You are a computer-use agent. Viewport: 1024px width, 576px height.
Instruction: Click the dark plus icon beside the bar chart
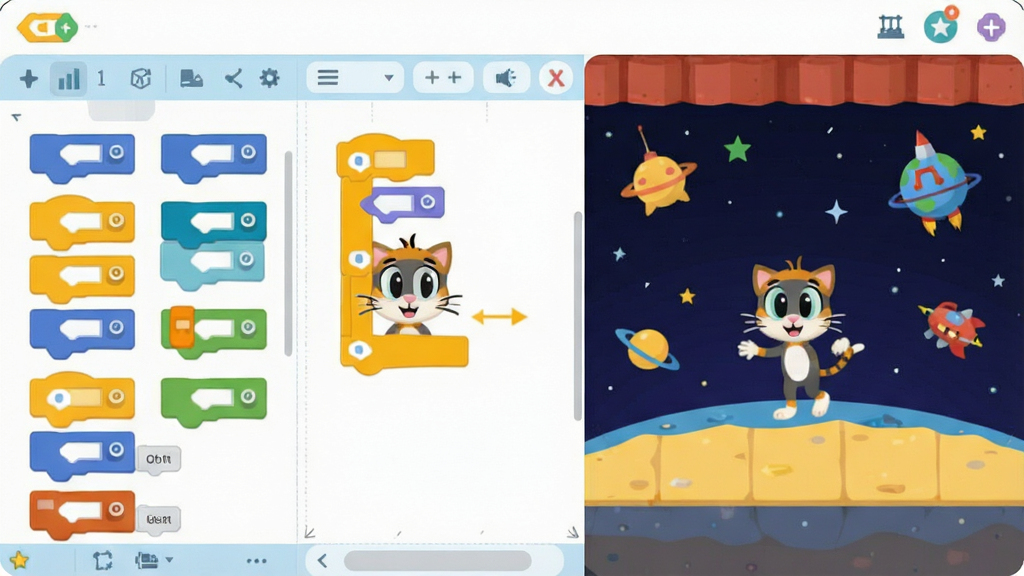tap(29, 79)
